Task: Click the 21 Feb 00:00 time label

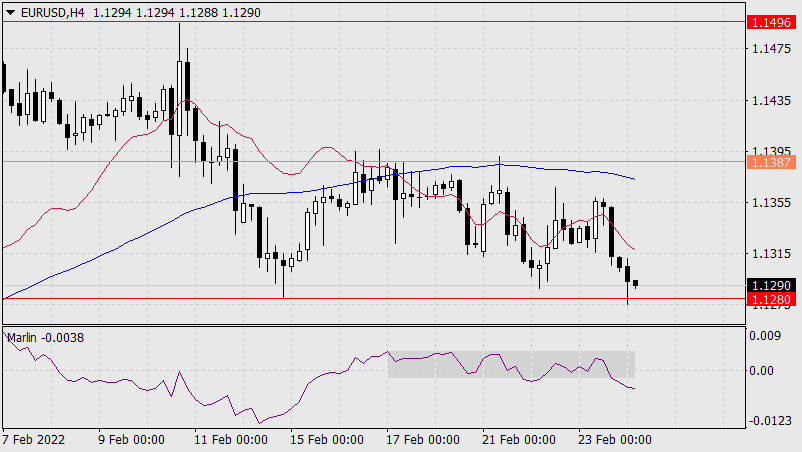Action: tap(519, 440)
